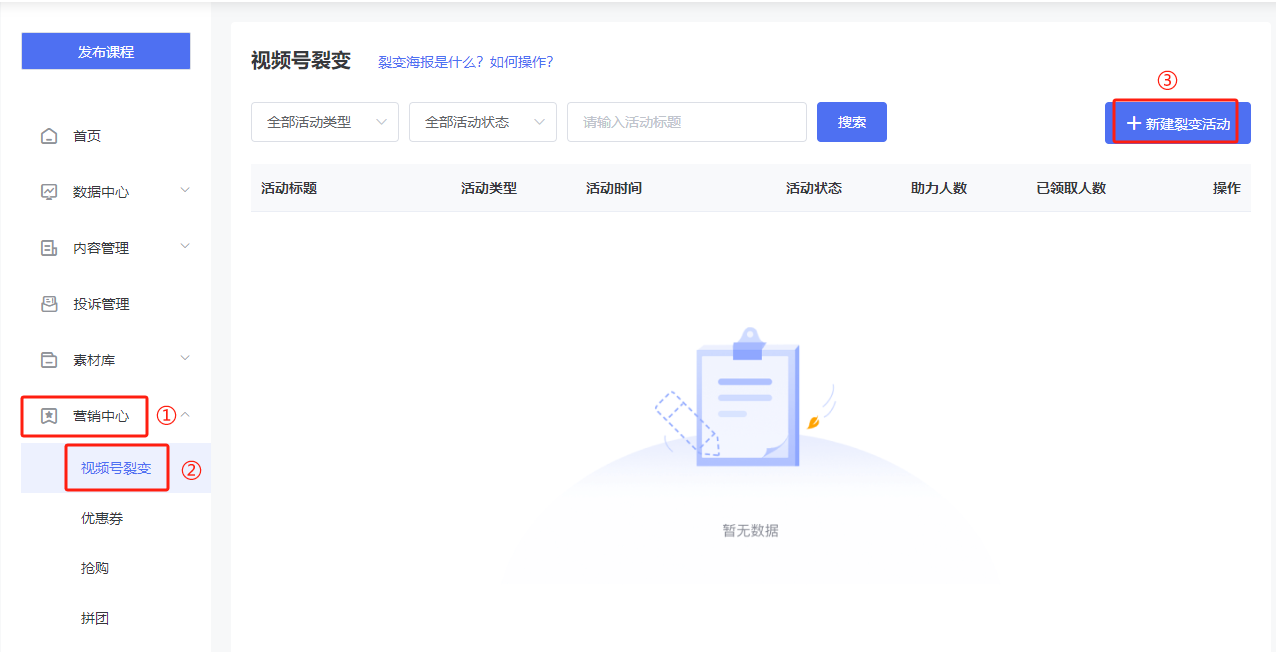Select the 营销中心 menu item
The width and height of the screenshot is (1276, 652).
101,416
